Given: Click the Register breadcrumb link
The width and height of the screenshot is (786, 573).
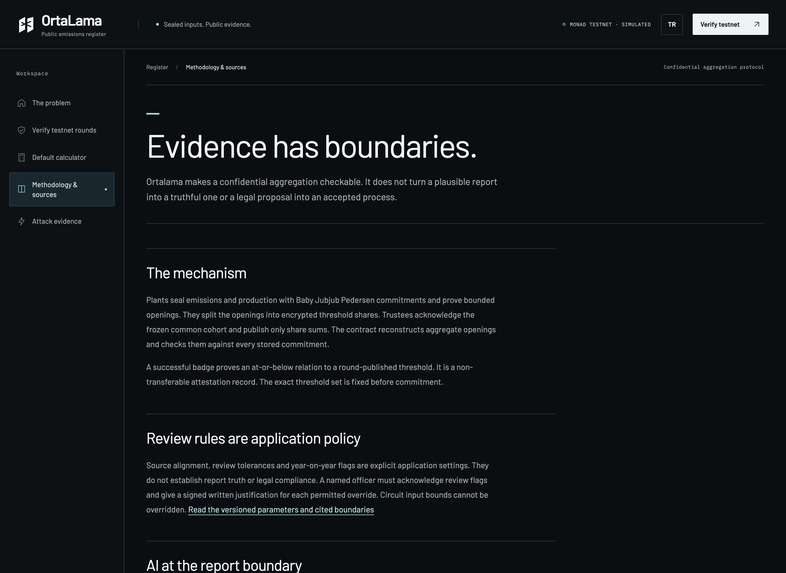Looking at the screenshot, I should [157, 67].
